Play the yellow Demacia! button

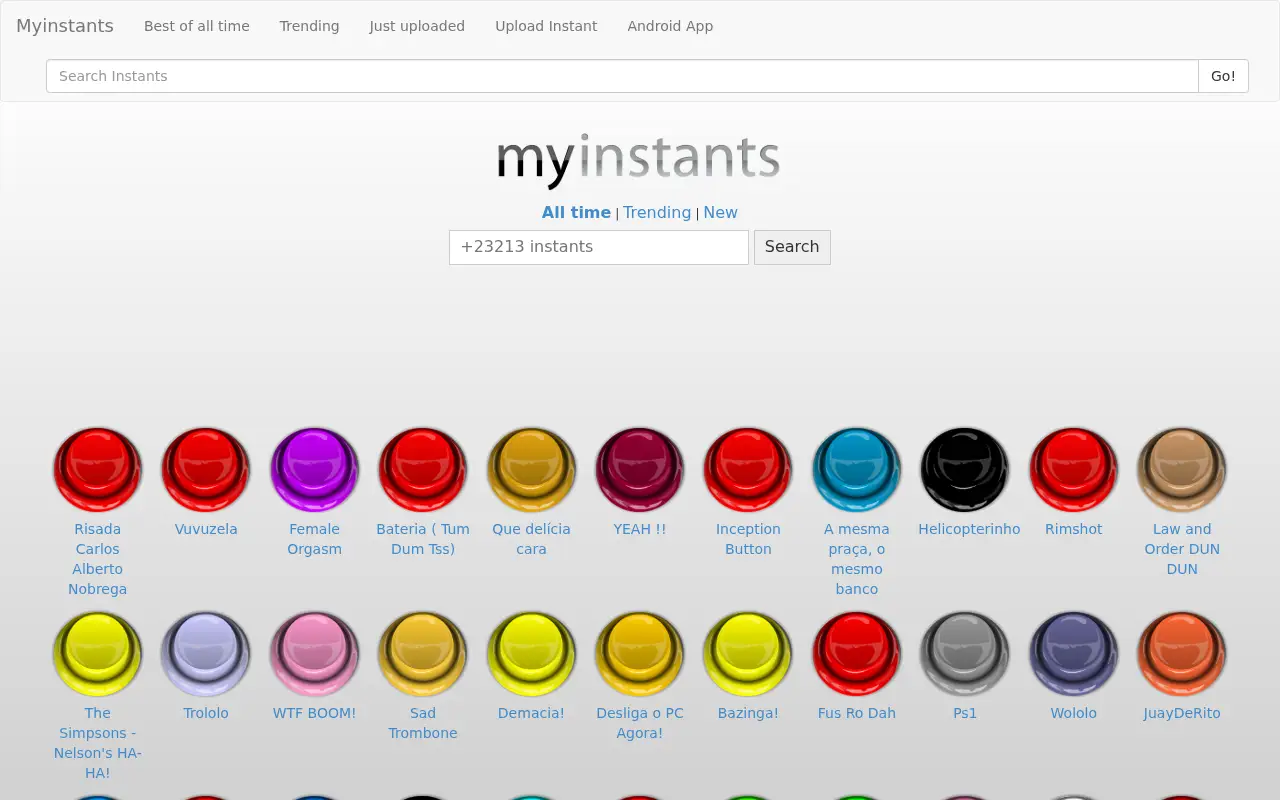click(532, 653)
